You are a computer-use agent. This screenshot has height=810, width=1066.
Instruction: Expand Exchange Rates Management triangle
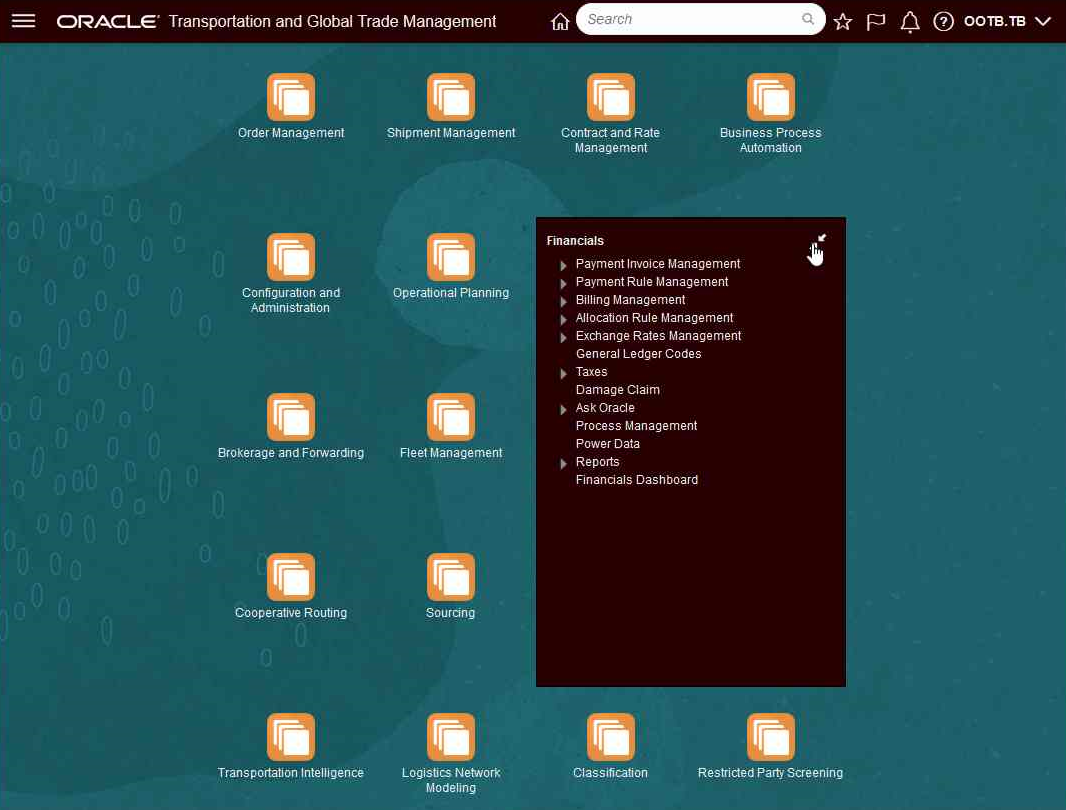tap(563, 337)
